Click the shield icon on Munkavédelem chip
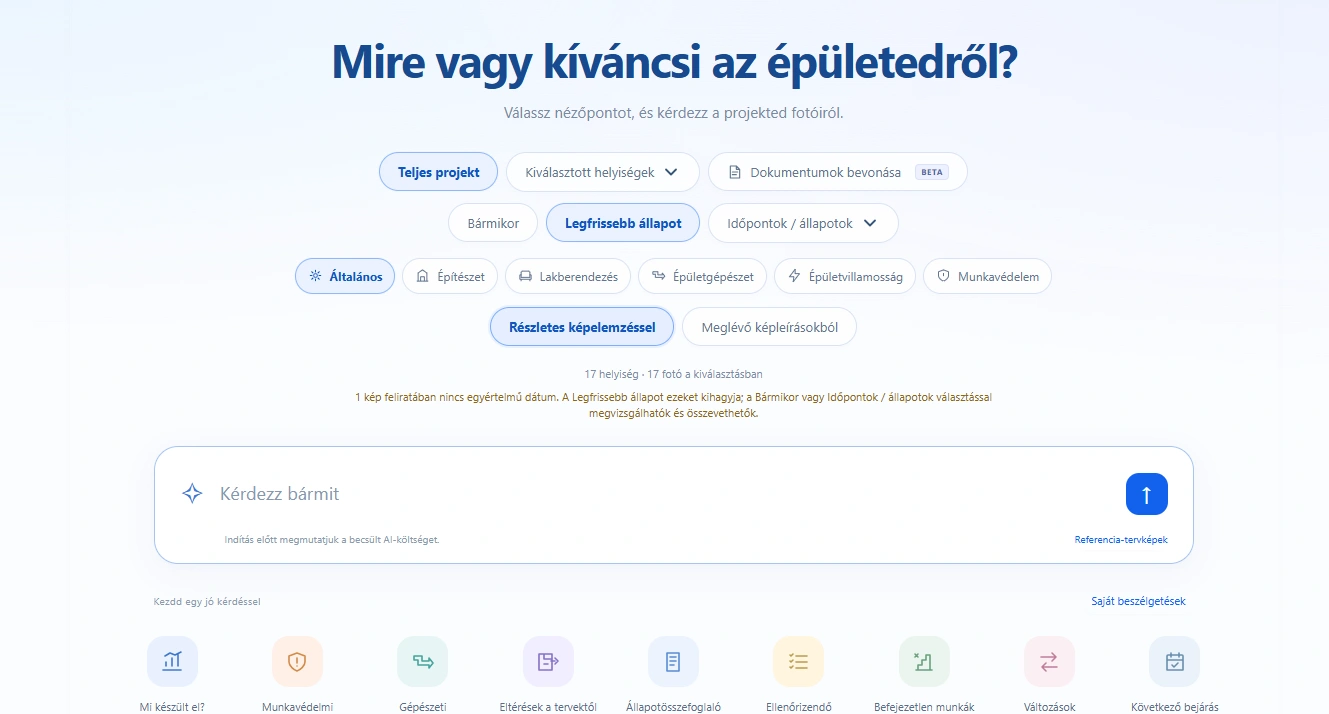The width and height of the screenshot is (1329, 714). click(943, 276)
